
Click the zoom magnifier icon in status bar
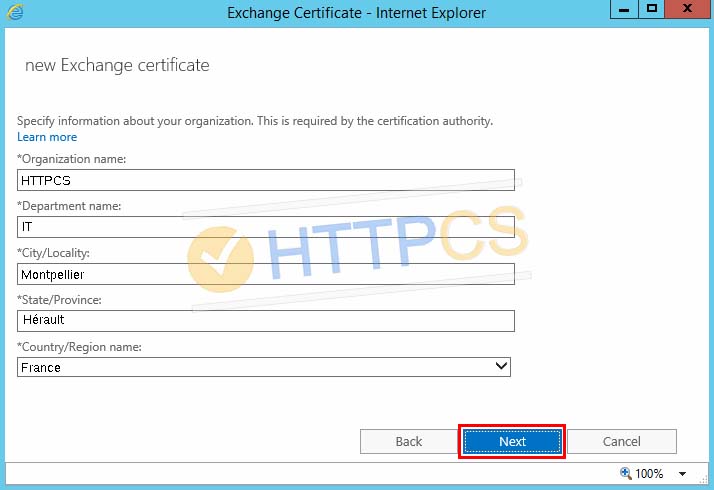625,473
